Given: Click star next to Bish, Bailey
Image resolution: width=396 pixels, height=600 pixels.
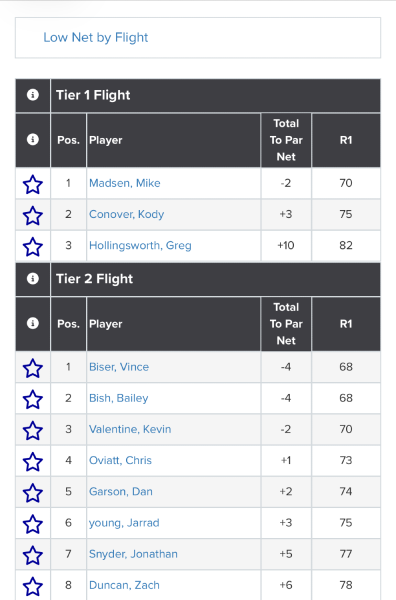Looking at the screenshot, I should click(33, 399).
